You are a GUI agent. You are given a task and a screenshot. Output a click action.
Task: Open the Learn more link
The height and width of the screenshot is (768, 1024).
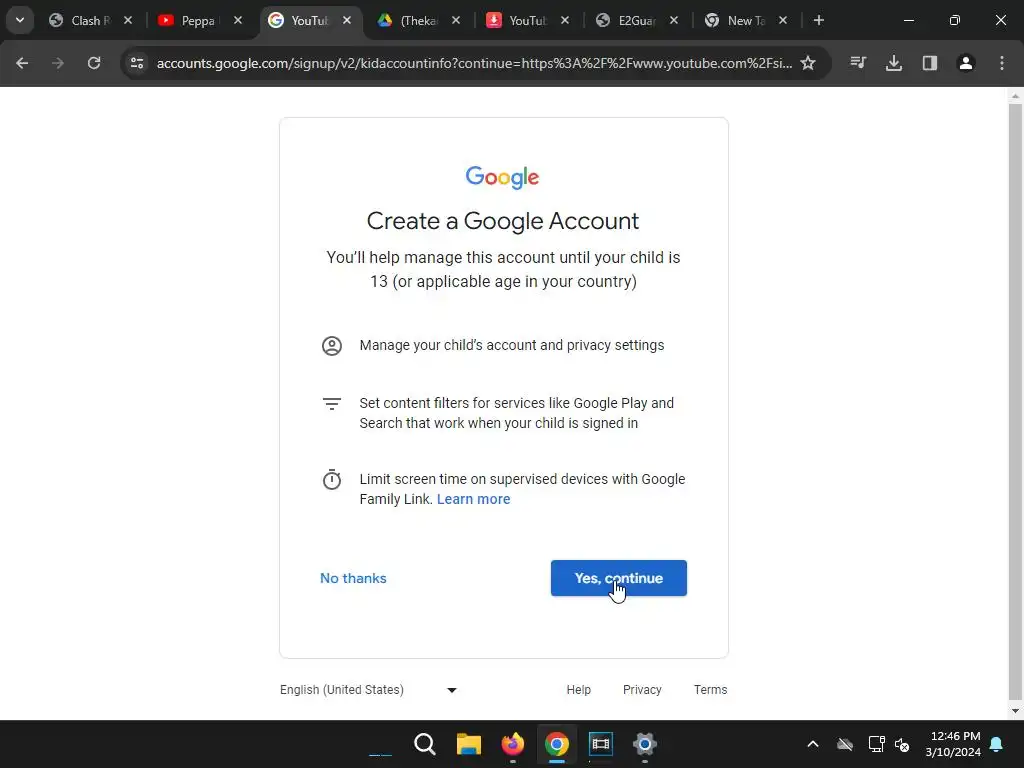473,499
